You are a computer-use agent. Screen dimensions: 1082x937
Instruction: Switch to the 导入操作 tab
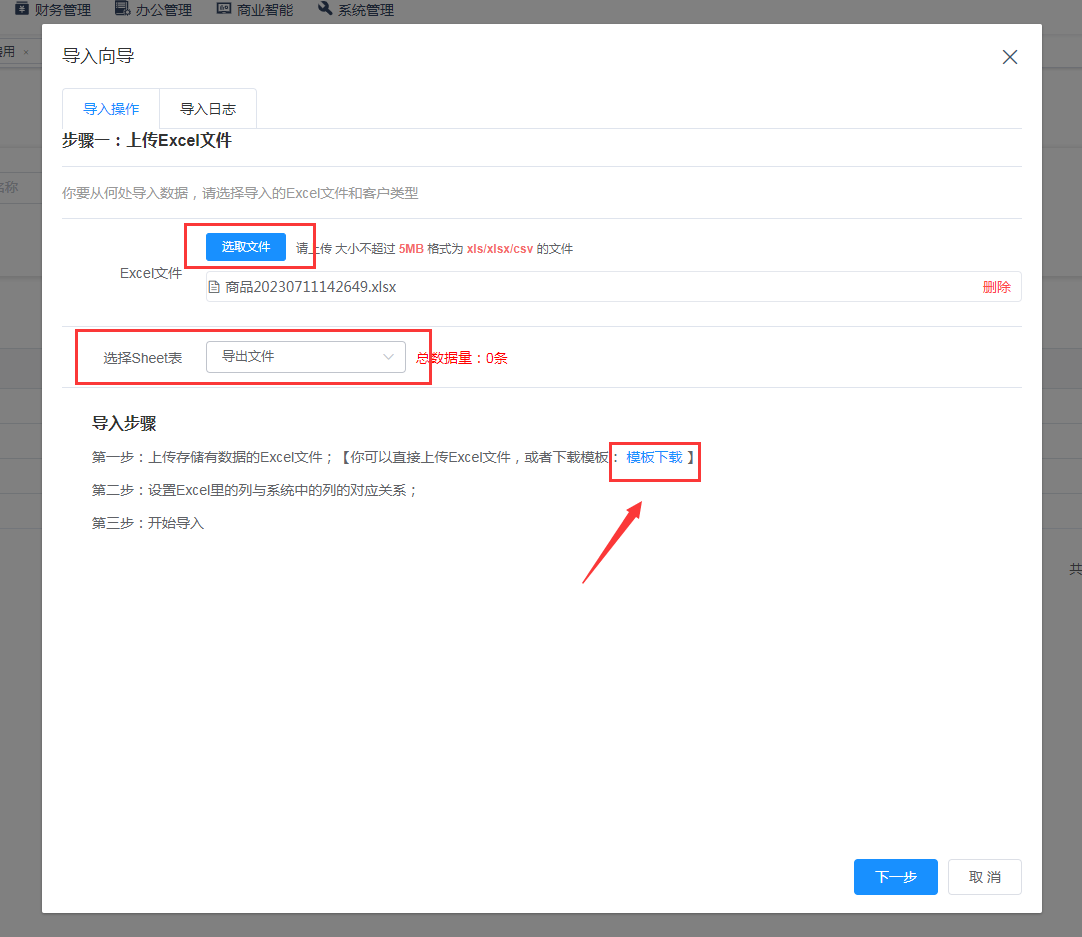(x=111, y=109)
